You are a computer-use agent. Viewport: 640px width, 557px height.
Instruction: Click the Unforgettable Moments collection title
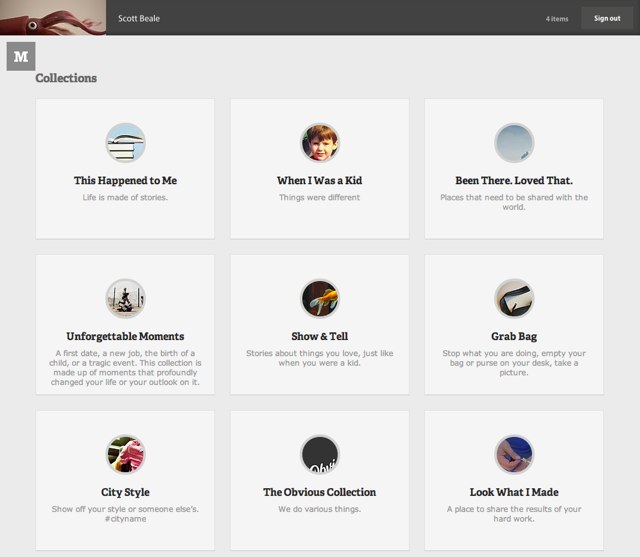pyautogui.click(x=126, y=337)
